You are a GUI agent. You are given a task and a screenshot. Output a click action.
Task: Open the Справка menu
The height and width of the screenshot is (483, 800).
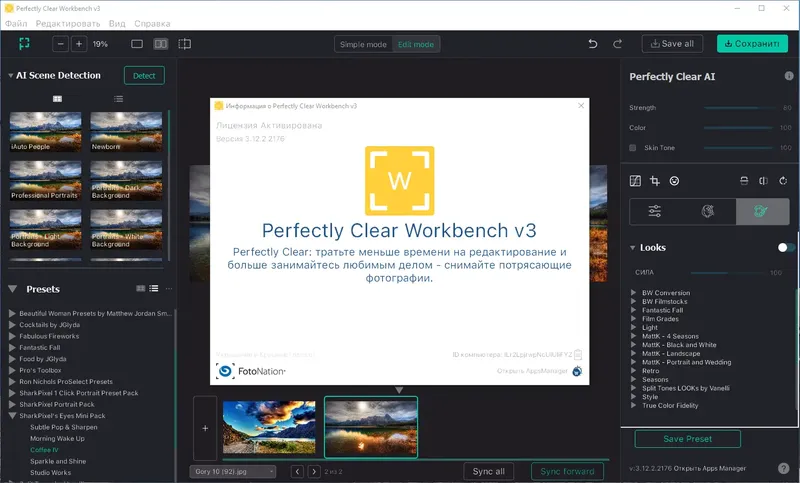(x=152, y=23)
